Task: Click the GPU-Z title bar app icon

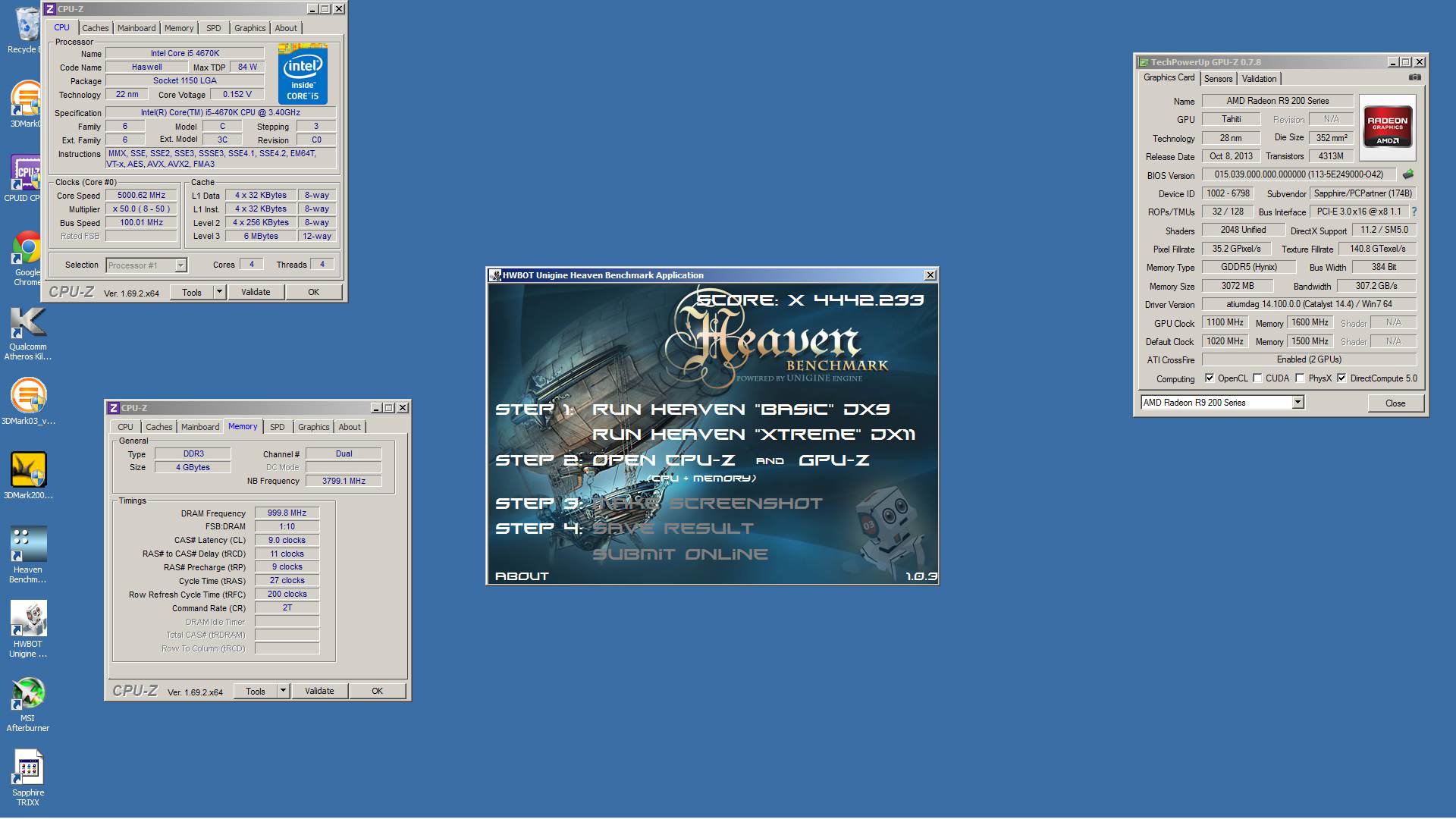Action: (x=1144, y=62)
